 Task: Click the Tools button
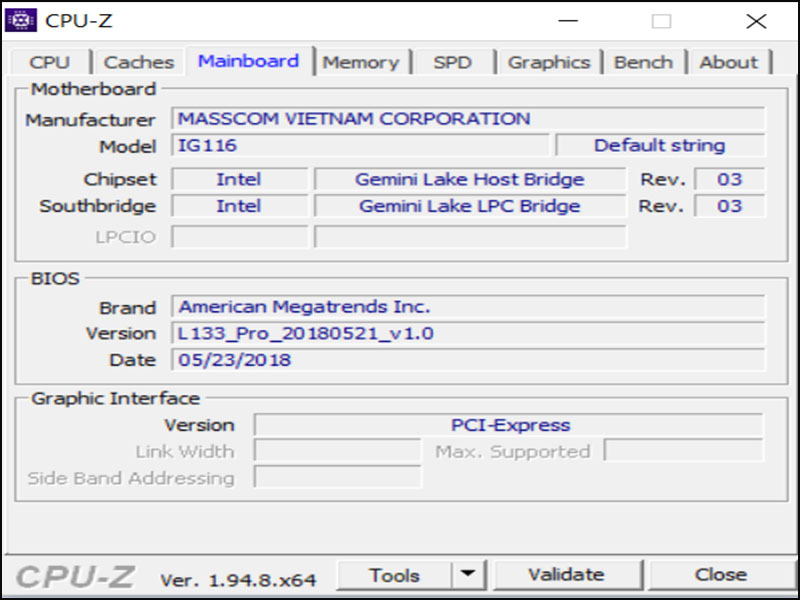tap(394, 575)
